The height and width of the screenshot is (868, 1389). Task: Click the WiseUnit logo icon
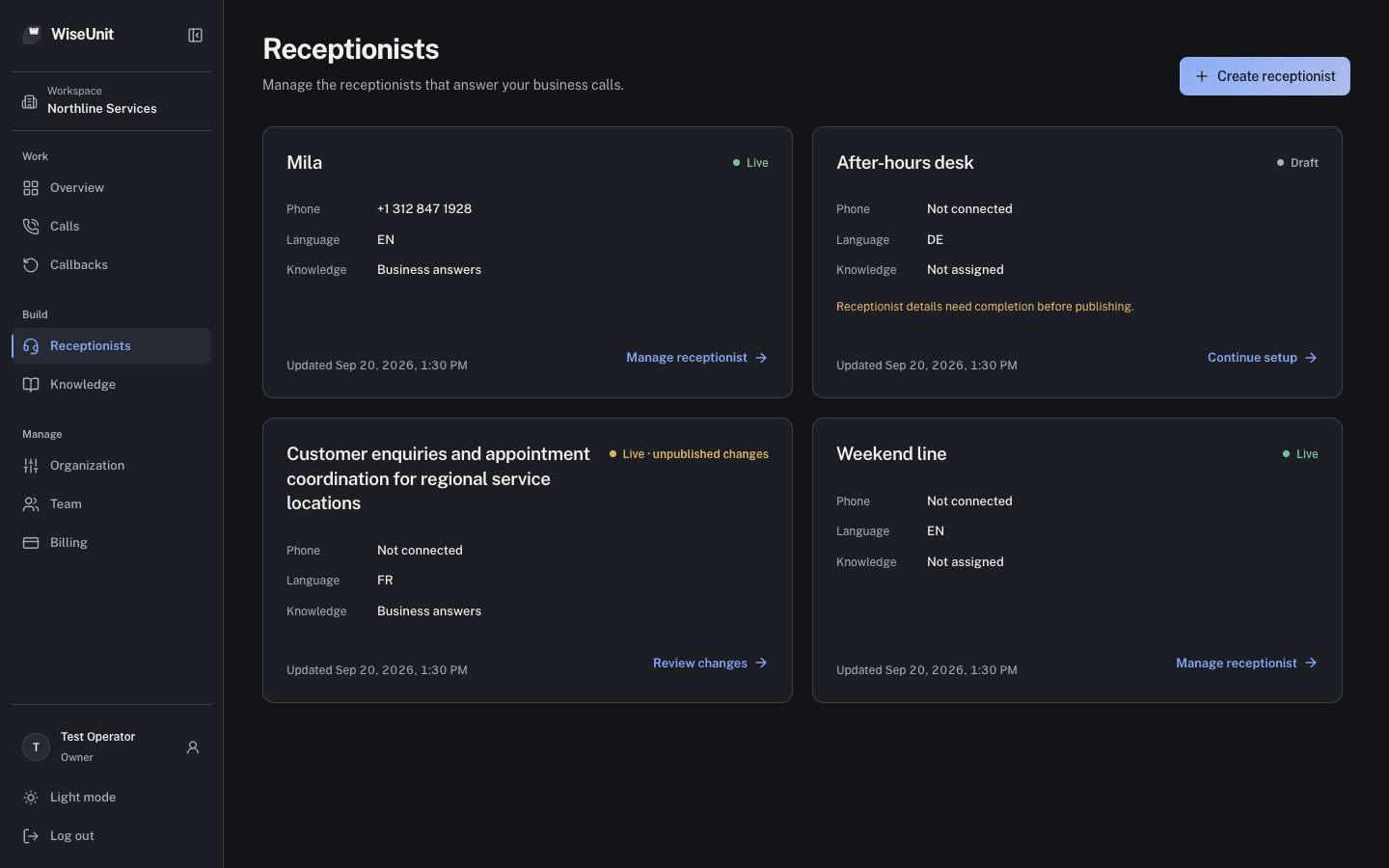(32, 35)
